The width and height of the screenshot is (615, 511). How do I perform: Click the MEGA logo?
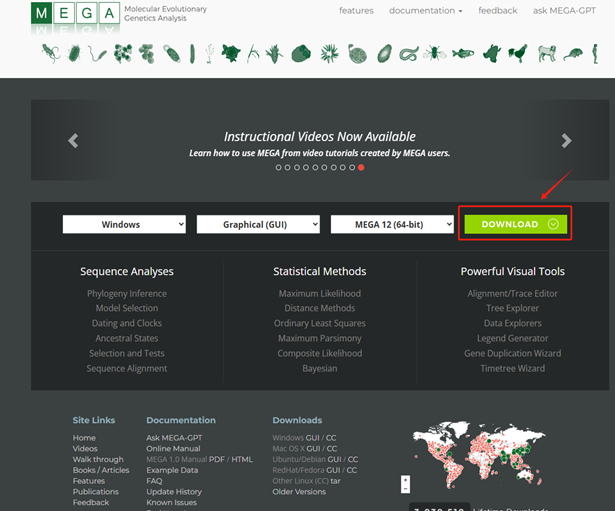point(75,13)
